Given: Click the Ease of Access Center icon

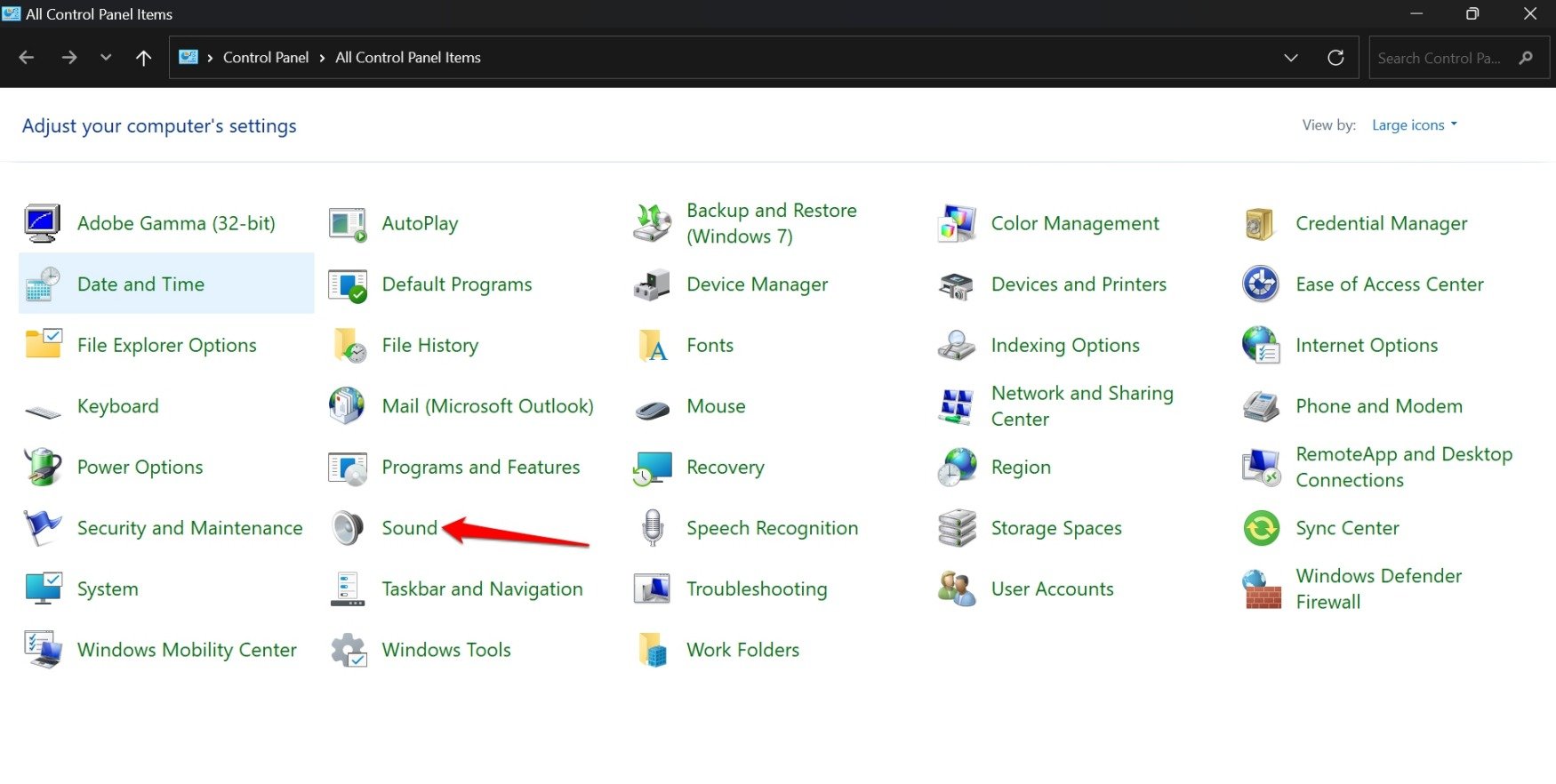Looking at the screenshot, I should tap(1261, 284).
